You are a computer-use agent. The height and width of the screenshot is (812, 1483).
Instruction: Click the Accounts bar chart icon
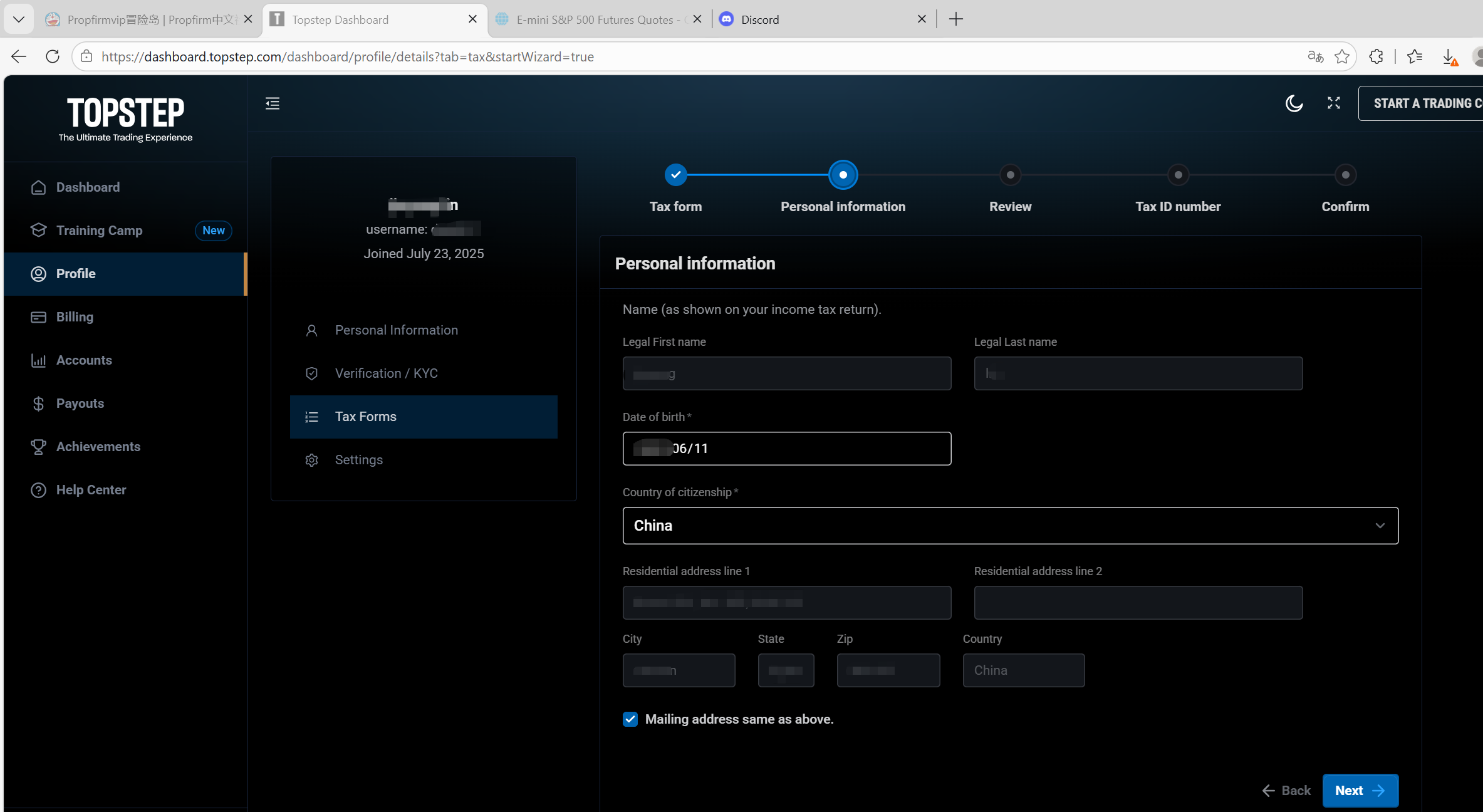(x=38, y=360)
